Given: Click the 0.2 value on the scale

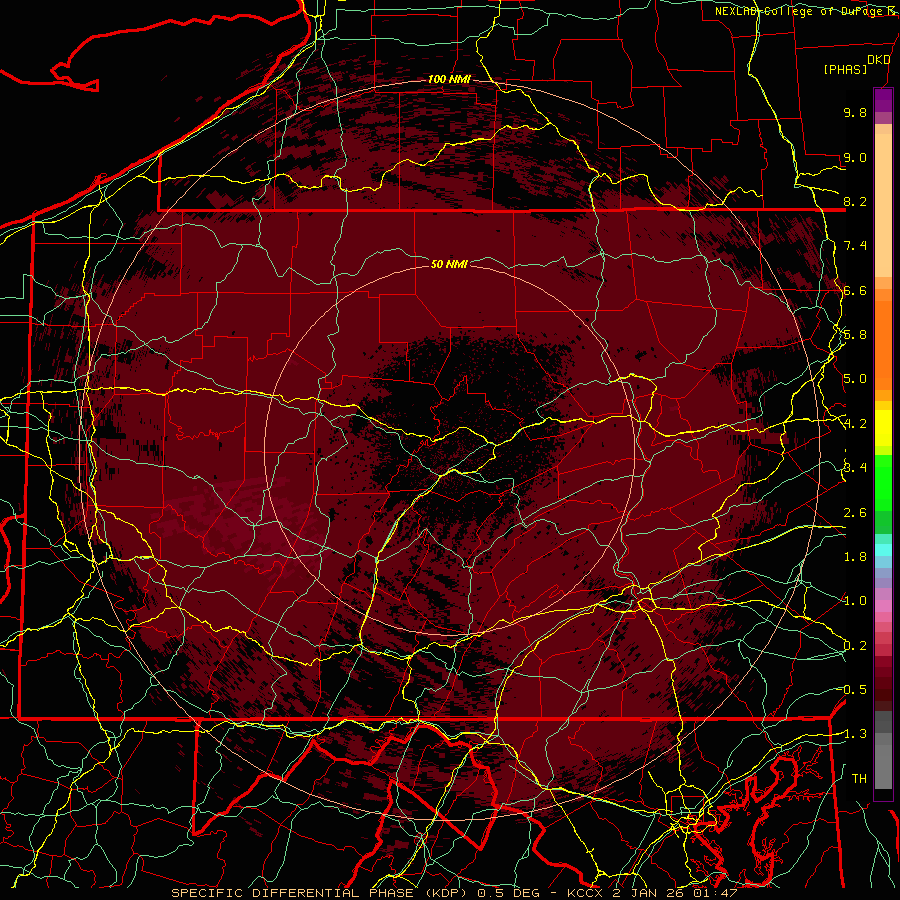Looking at the screenshot, I should pyautogui.click(x=855, y=646).
